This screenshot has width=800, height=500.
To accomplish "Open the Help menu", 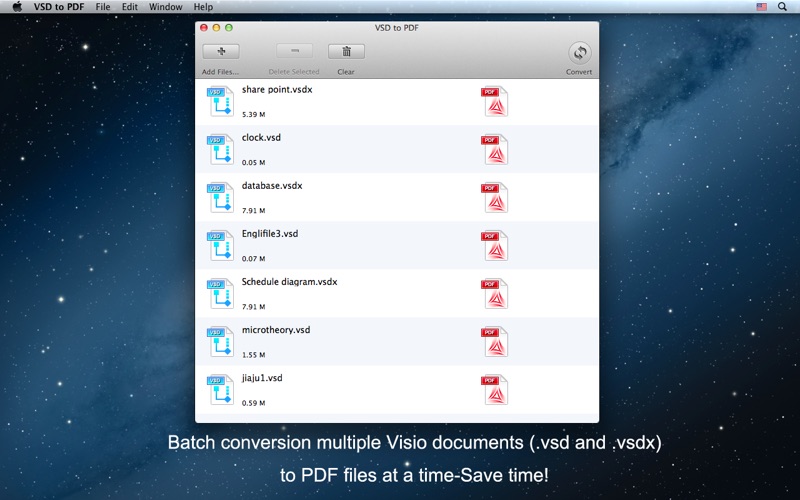I will [x=203, y=7].
